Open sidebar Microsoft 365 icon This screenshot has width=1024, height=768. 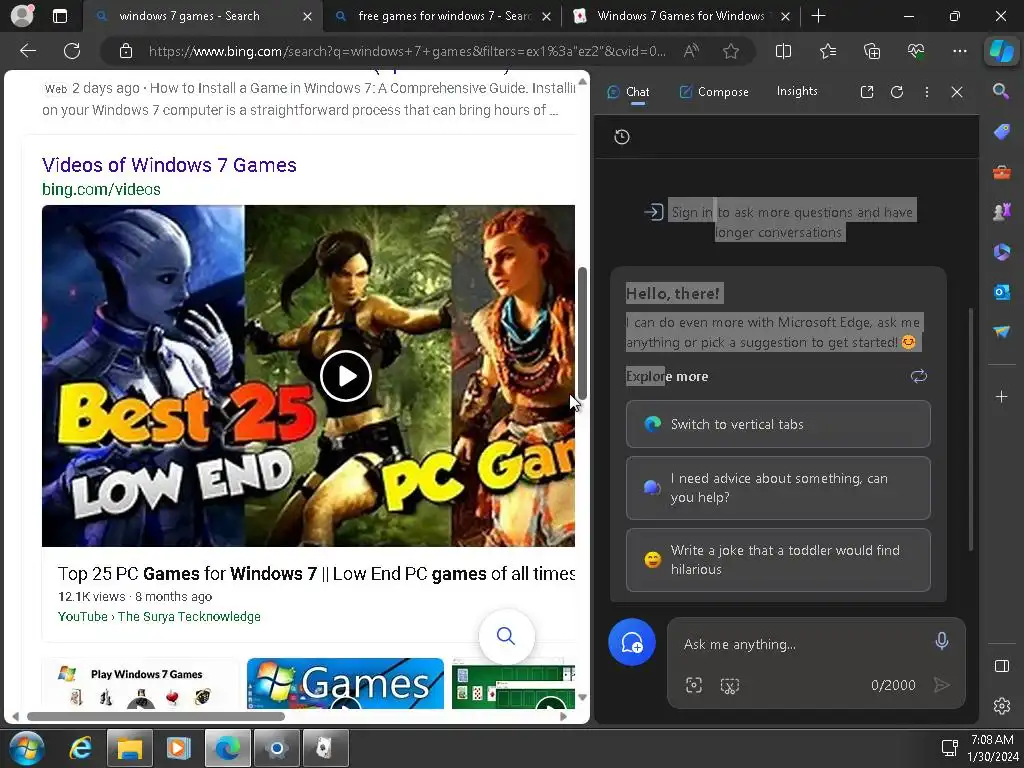point(1001,252)
